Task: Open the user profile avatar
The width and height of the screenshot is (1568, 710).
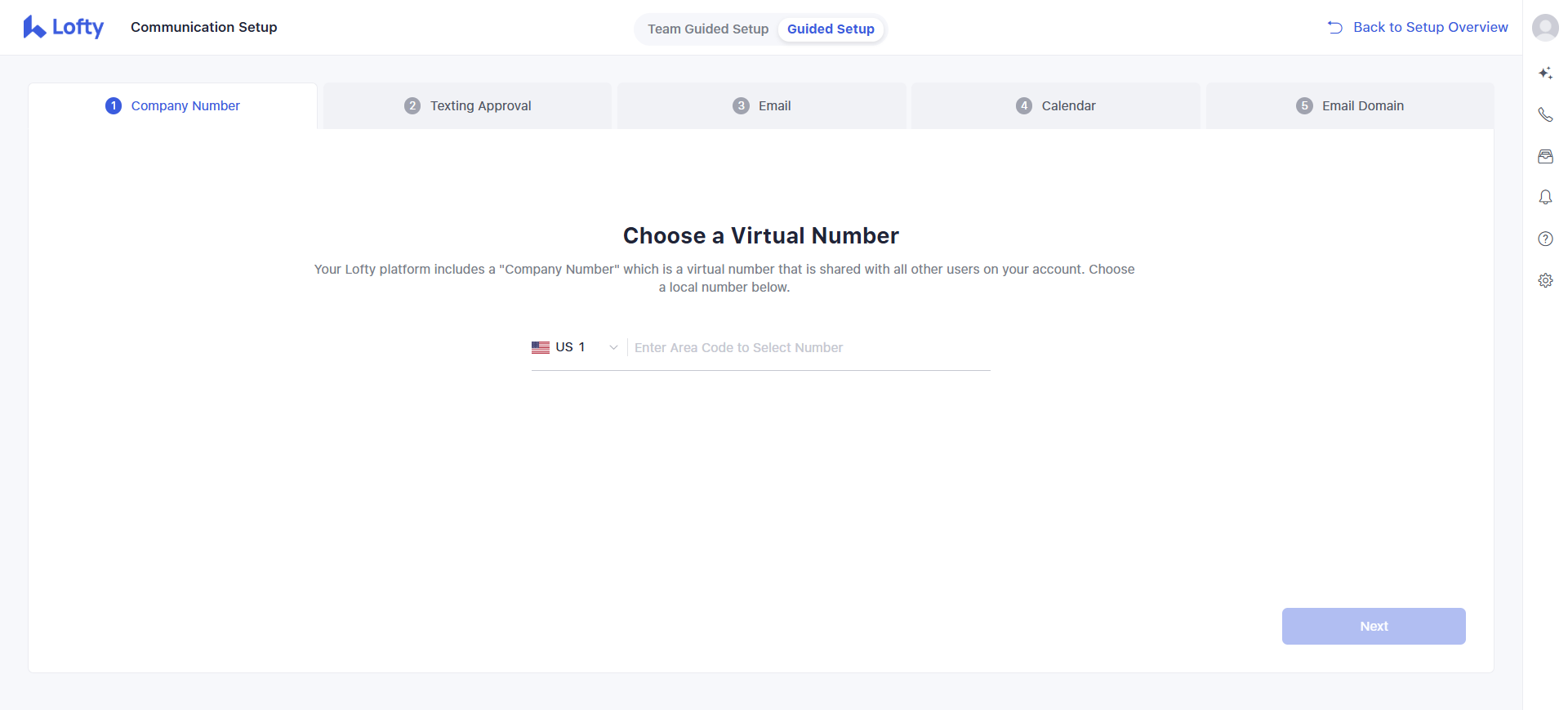Action: 1544,28
